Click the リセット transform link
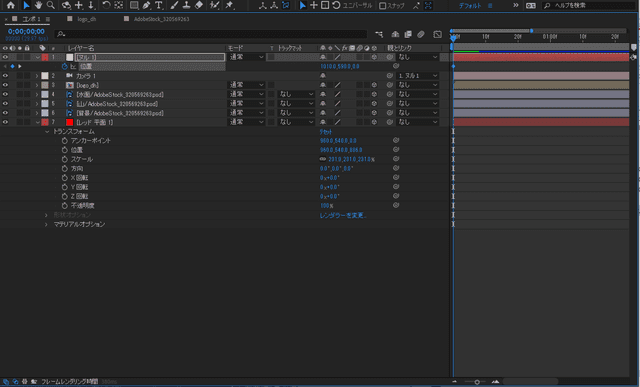 click(326, 131)
